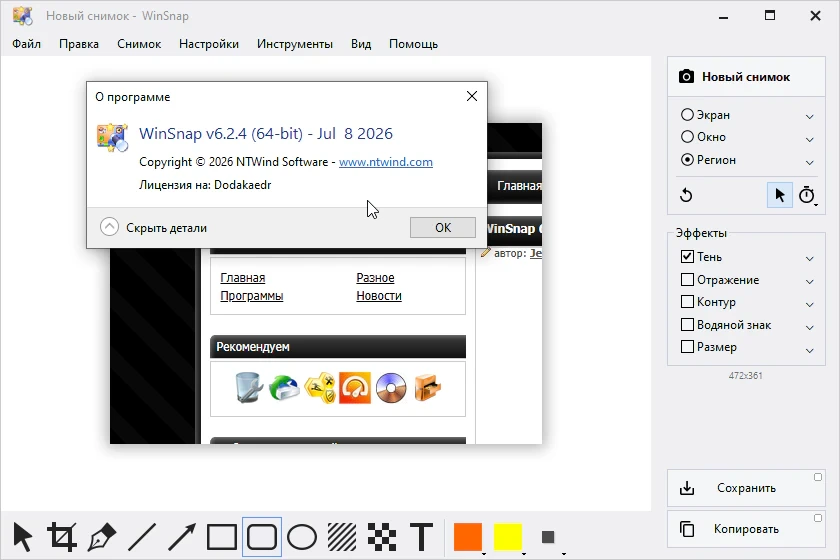Screen dimensions: 840x560
Task: Expand the Экран options chevron
Action: pos(809,116)
